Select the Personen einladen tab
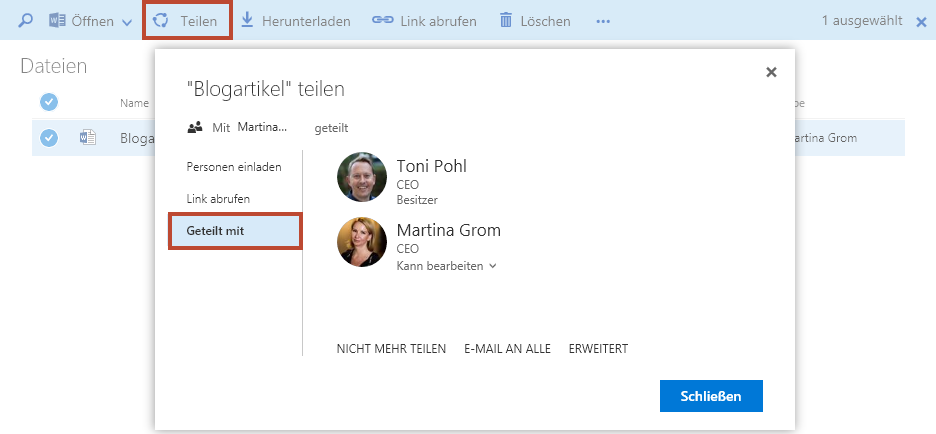This screenshot has width=936, height=434. (234, 167)
